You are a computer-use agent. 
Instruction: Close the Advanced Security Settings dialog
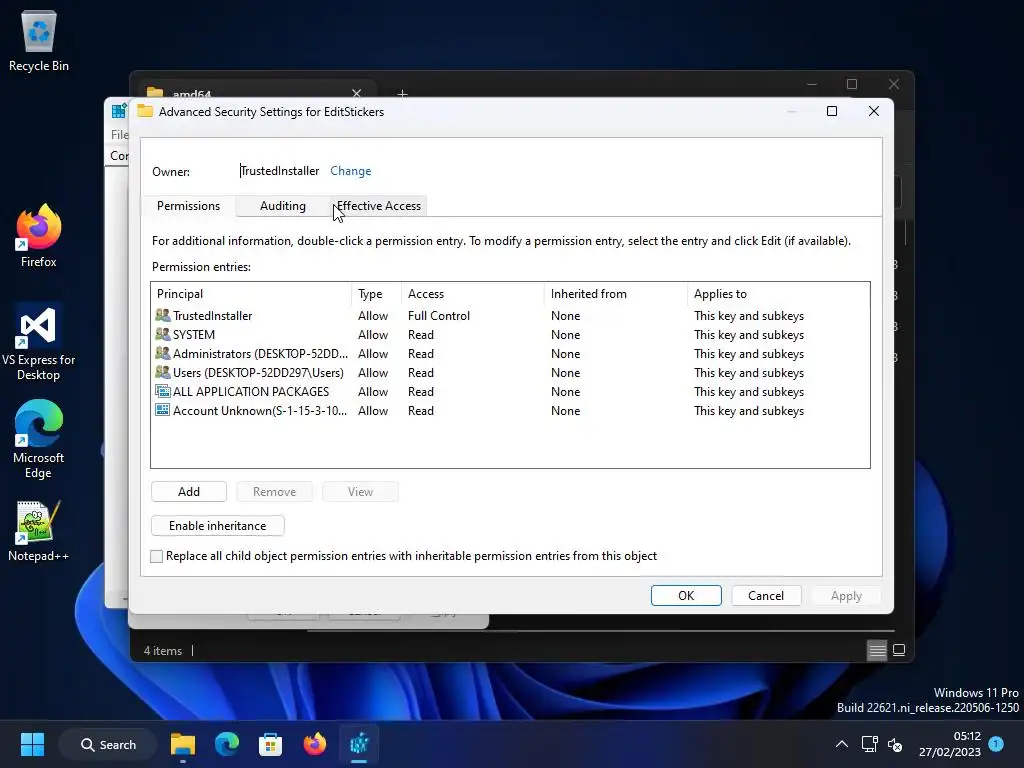click(x=874, y=111)
